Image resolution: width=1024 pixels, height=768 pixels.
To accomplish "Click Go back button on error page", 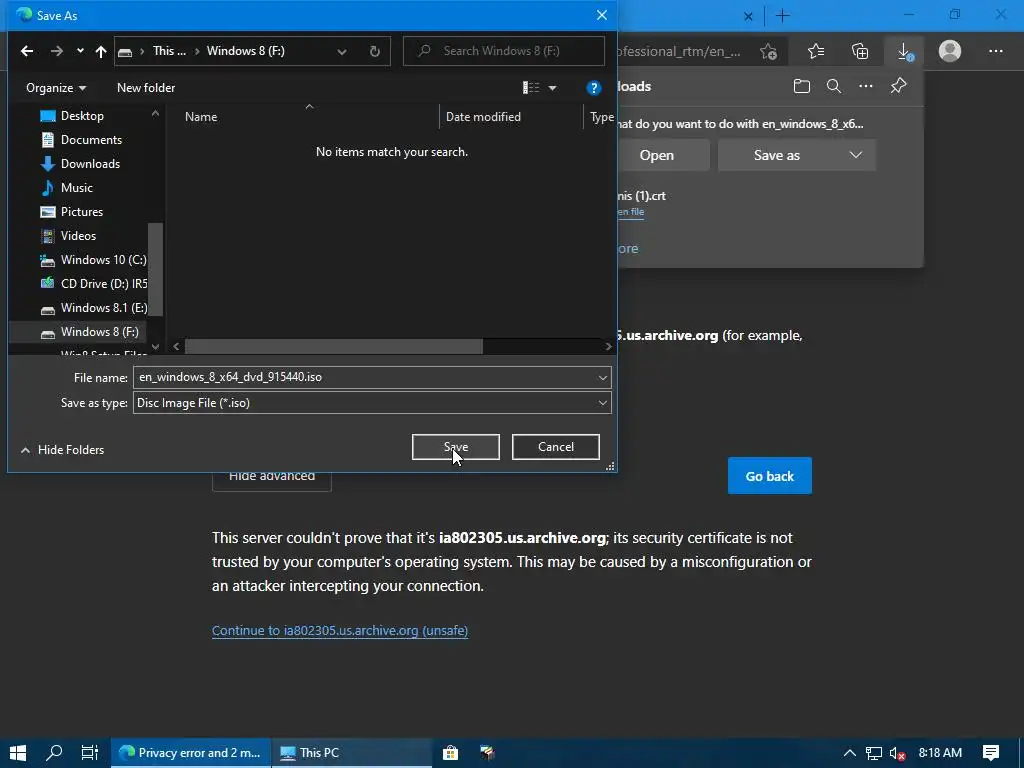I will [769, 476].
